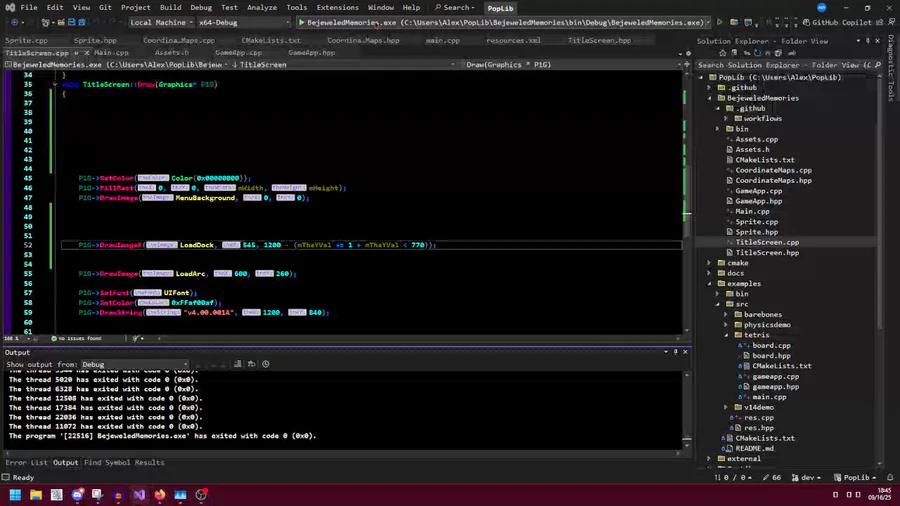Collapse the tetris folder node
900x506 pixels.
coord(726,335)
